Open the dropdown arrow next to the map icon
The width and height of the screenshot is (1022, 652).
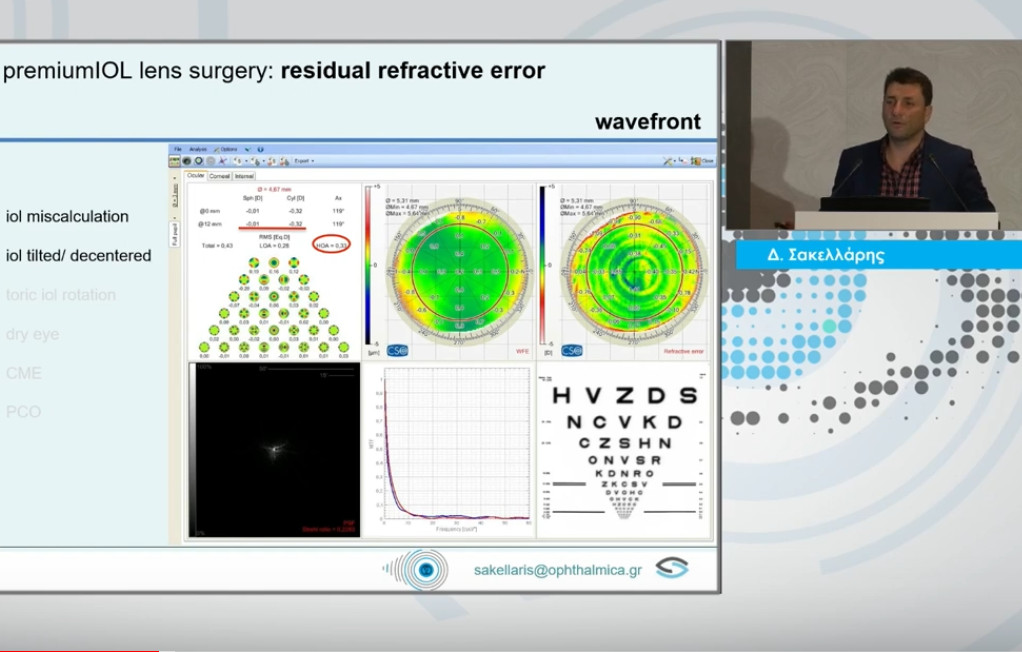pyautogui.click(x=246, y=161)
